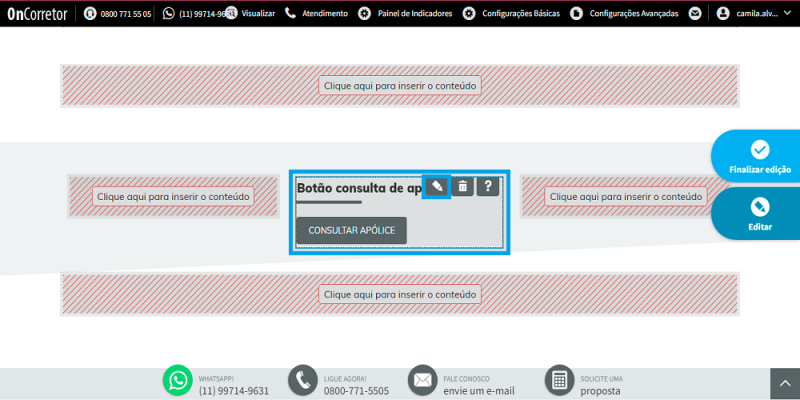Open Configurações Básicas menu

[512, 14]
